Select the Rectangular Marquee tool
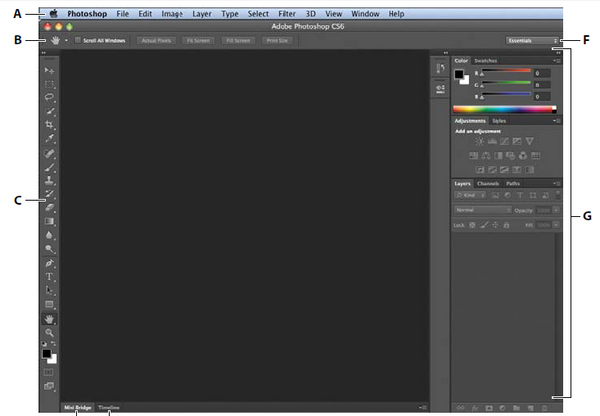The image size is (600, 416). click(x=49, y=84)
